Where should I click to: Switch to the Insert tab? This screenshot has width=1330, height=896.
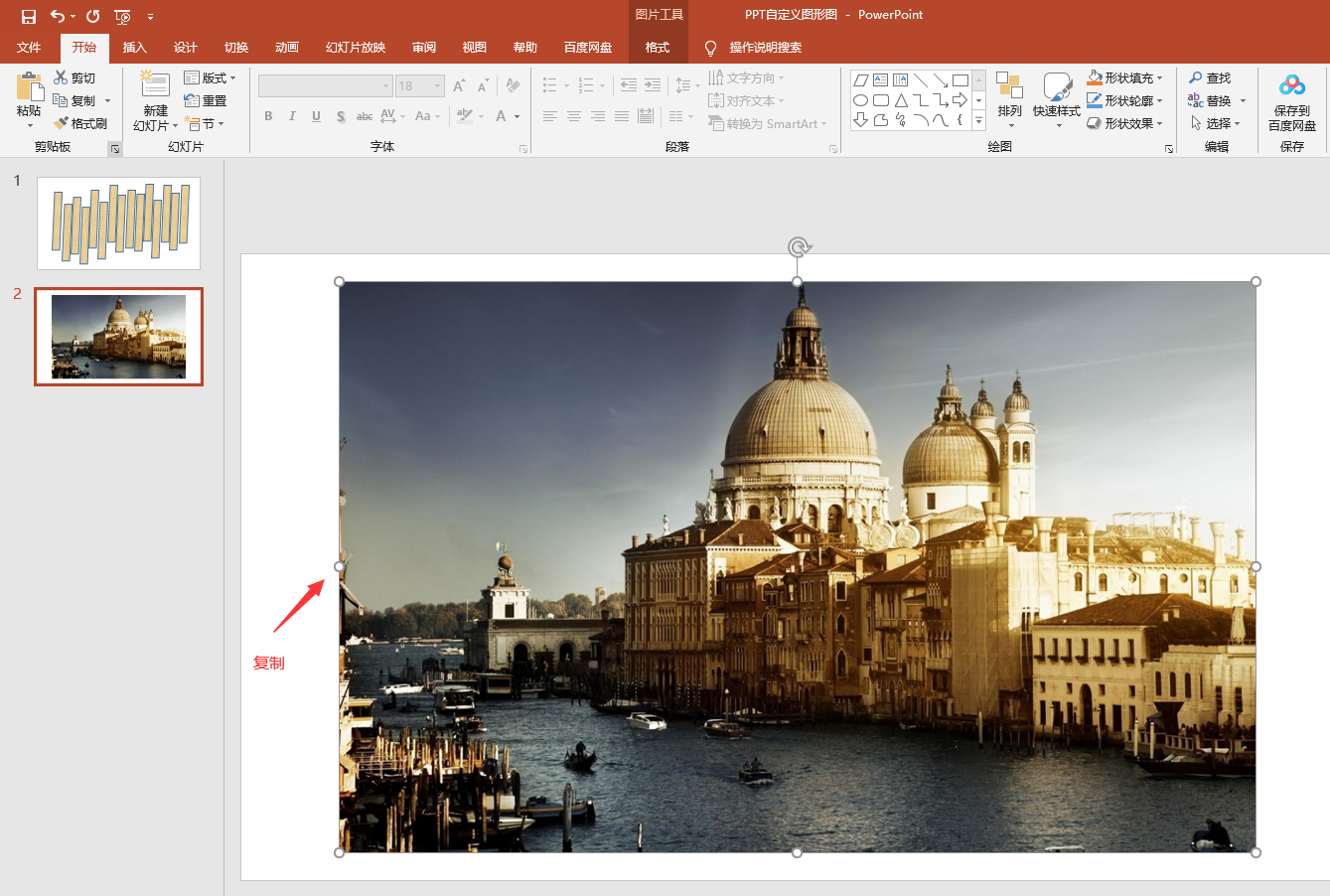pos(134,48)
